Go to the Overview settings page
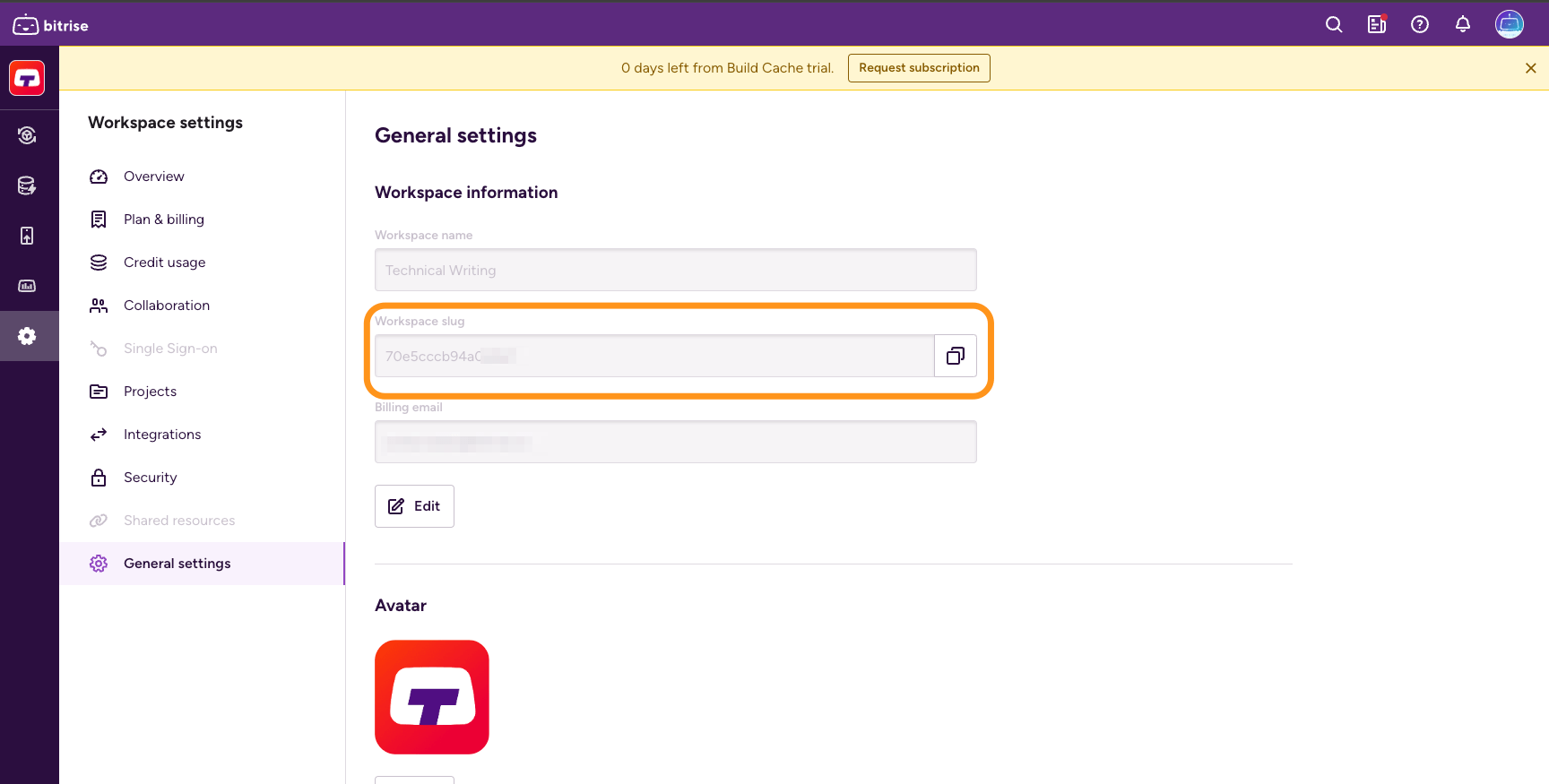1549x784 pixels. pyautogui.click(x=153, y=177)
